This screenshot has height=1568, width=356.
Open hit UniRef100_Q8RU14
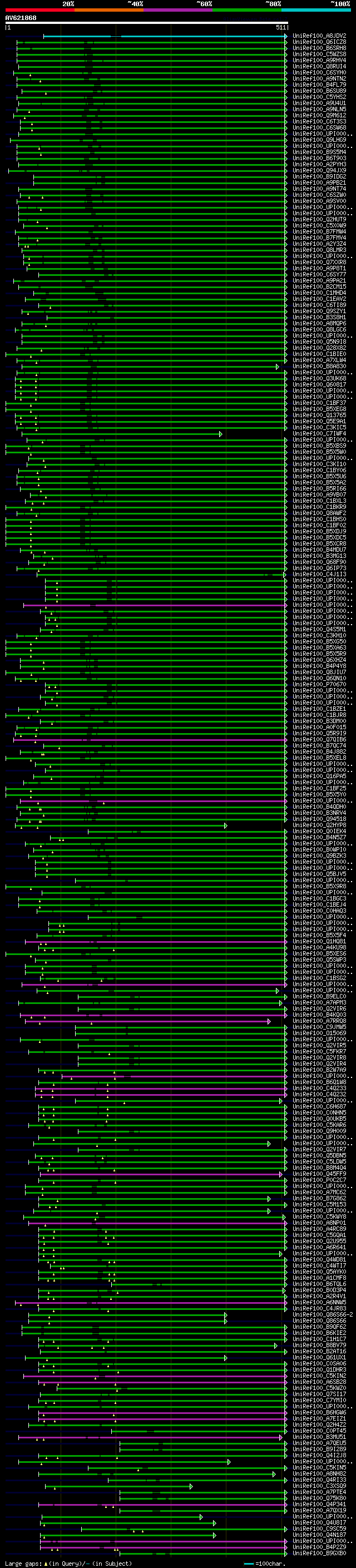click(319, 66)
